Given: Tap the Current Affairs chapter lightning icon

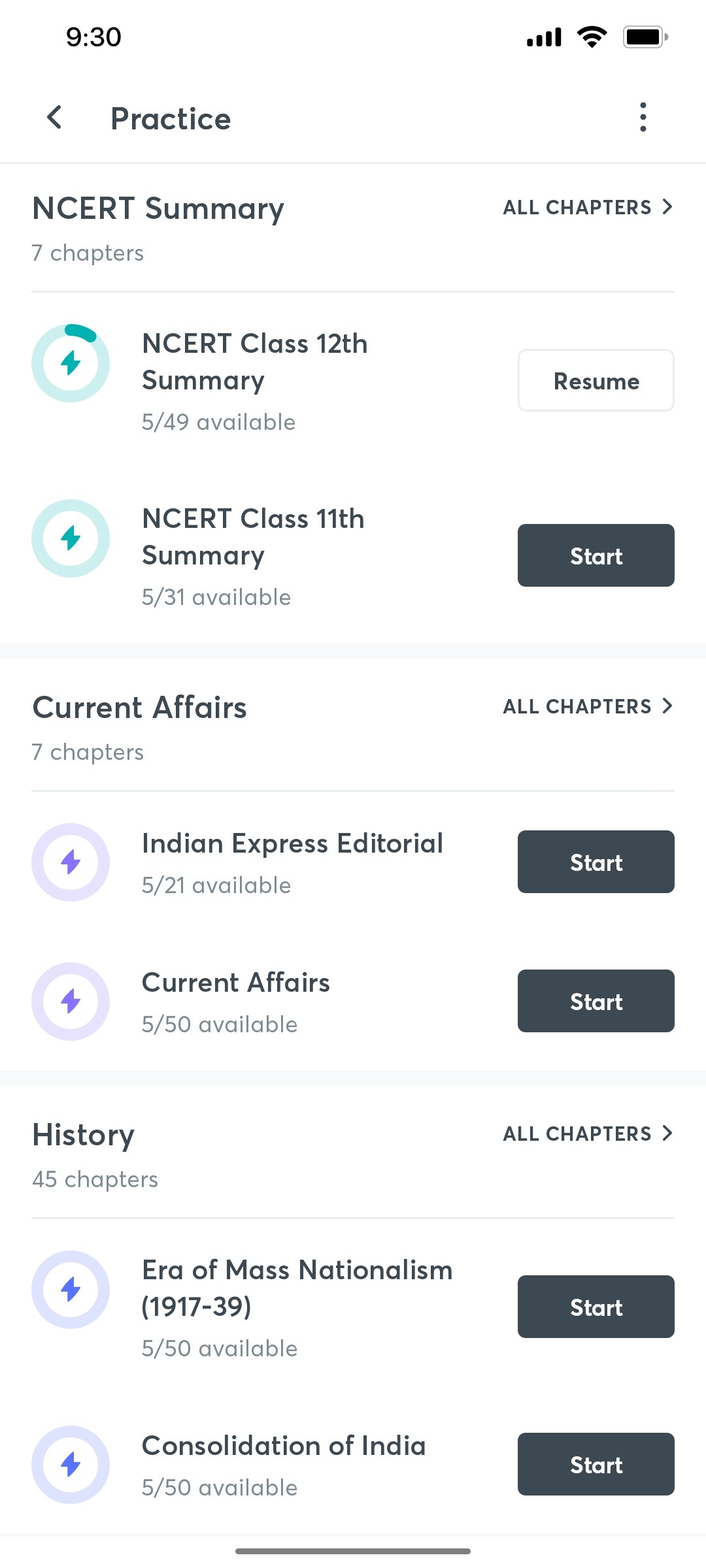Looking at the screenshot, I should point(71,1000).
